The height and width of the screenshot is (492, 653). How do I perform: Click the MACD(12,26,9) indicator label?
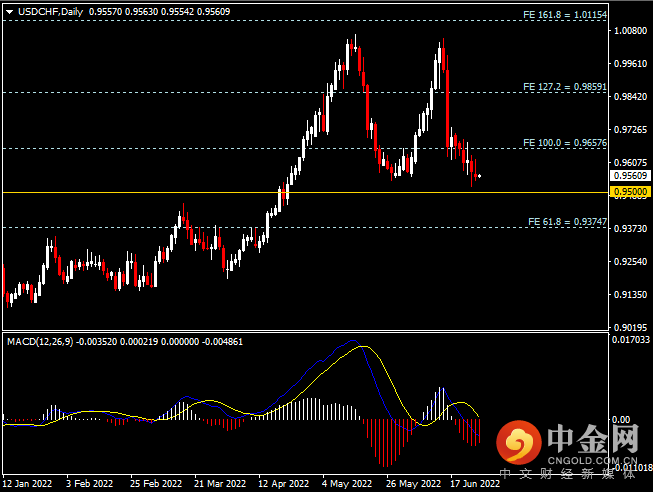pyautogui.click(x=40, y=342)
